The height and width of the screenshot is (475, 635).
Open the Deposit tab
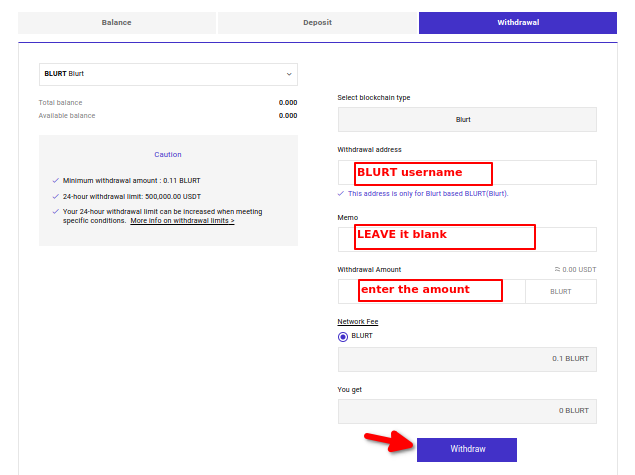tap(318, 23)
